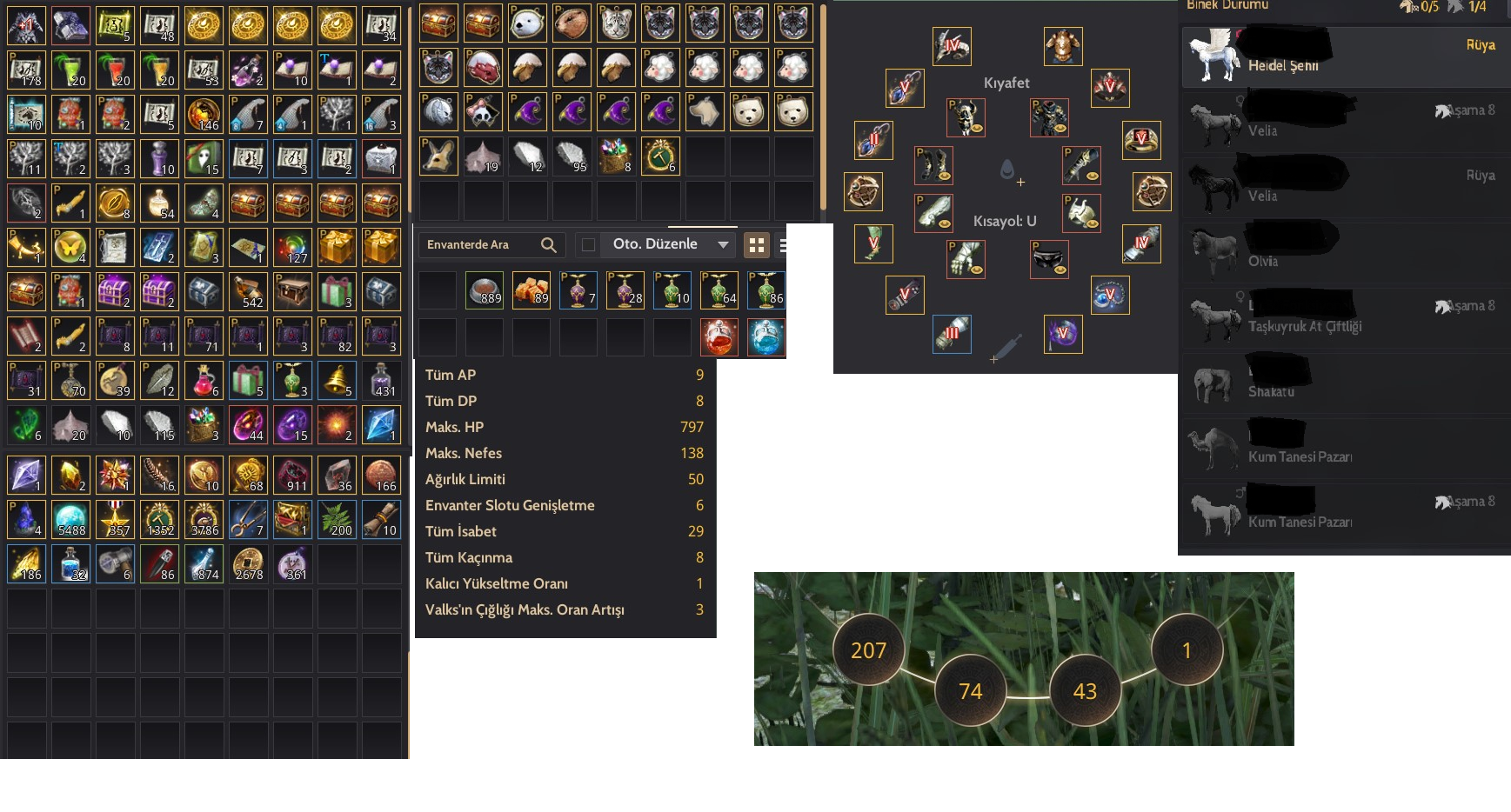Select the teal orb stacked 5488
Image resolution: width=1511 pixels, height=812 pixels.
click(x=70, y=519)
